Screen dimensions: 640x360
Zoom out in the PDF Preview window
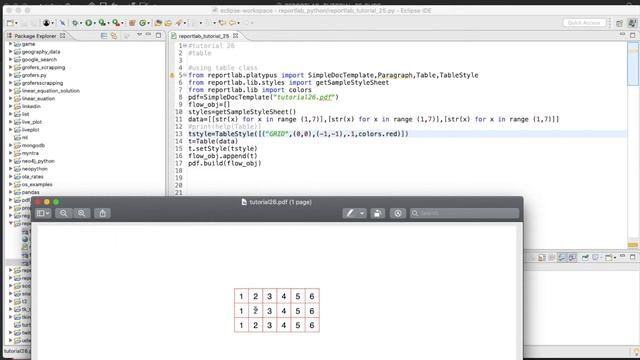click(x=63, y=213)
